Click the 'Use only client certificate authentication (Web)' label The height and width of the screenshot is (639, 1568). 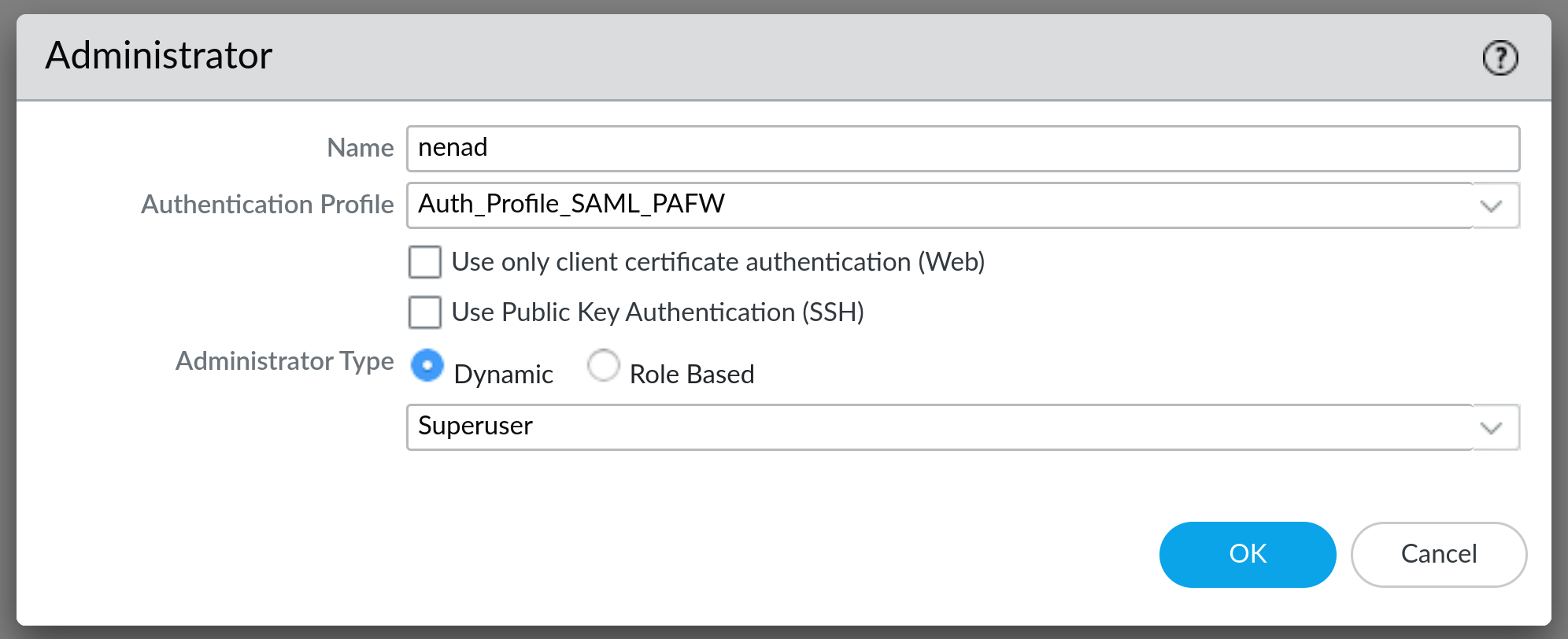tap(718, 262)
